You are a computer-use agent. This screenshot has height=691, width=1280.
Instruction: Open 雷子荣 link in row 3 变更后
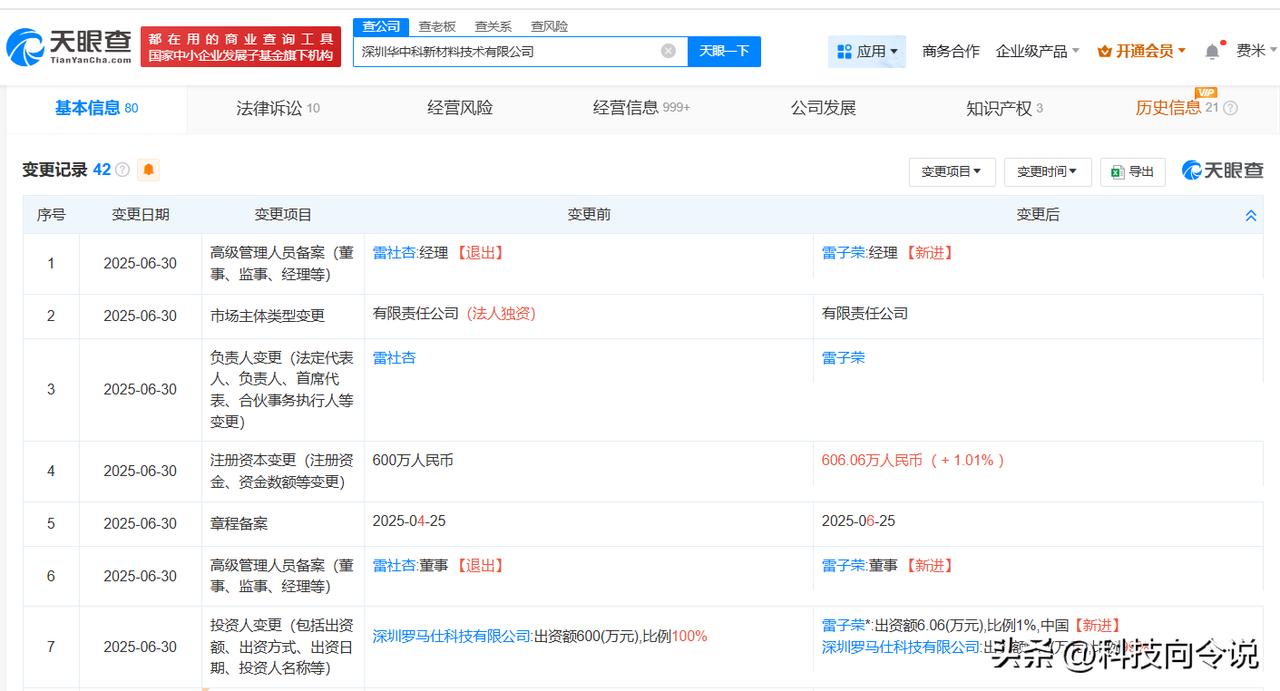[844, 358]
